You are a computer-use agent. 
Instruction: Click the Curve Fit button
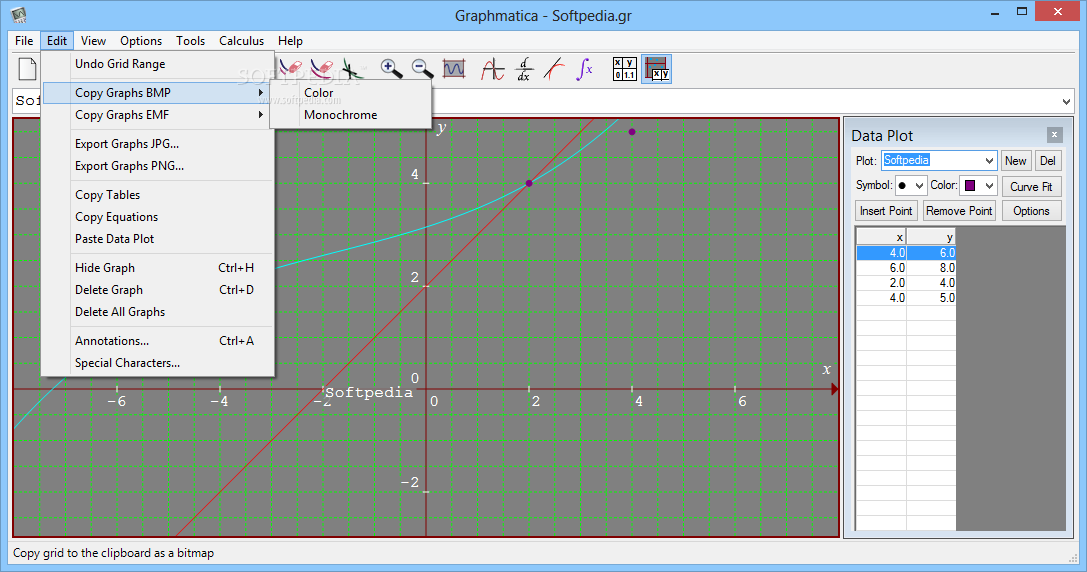(1031, 187)
